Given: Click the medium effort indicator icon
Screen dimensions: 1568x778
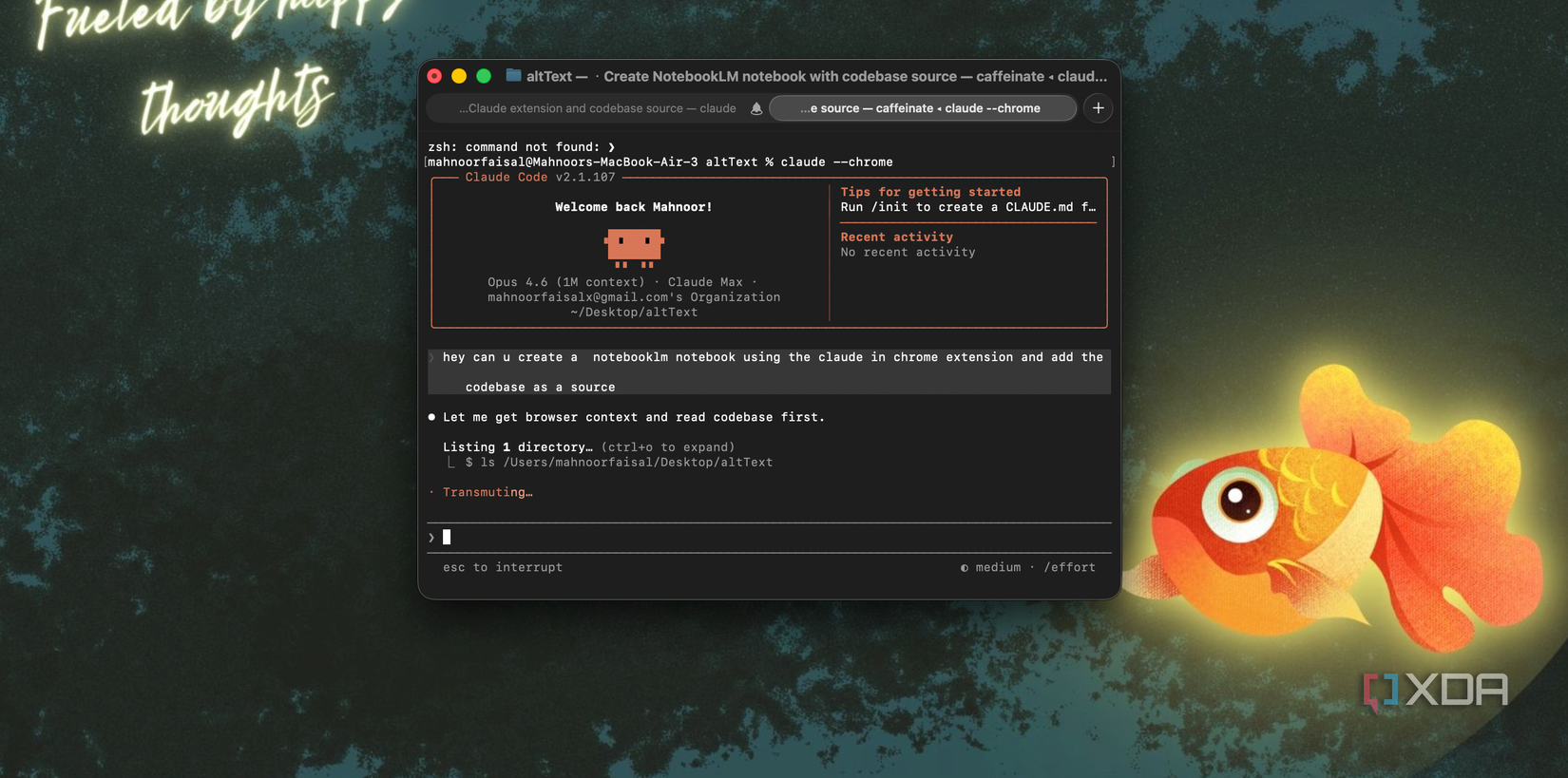Looking at the screenshot, I should [x=965, y=568].
